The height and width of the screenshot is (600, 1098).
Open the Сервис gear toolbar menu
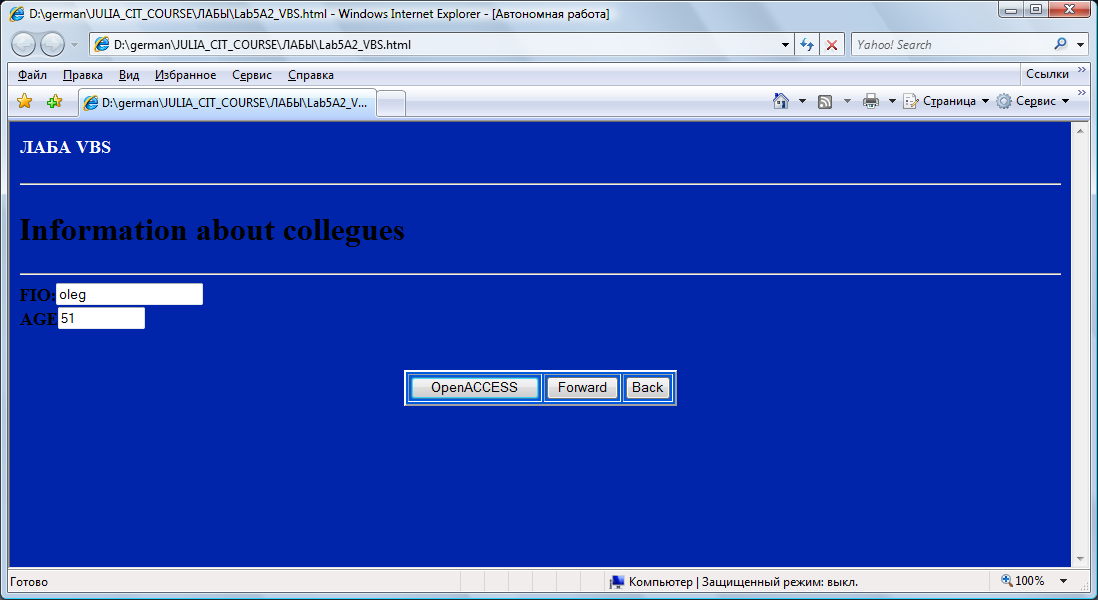point(1033,102)
